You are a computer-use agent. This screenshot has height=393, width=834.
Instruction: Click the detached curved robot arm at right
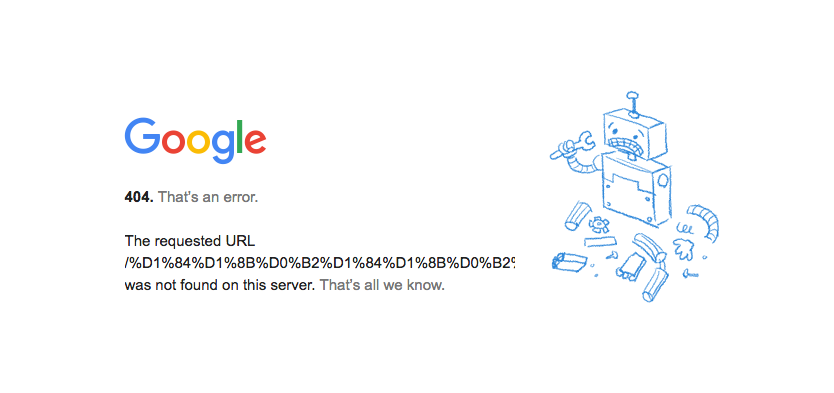pyautogui.click(x=703, y=221)
